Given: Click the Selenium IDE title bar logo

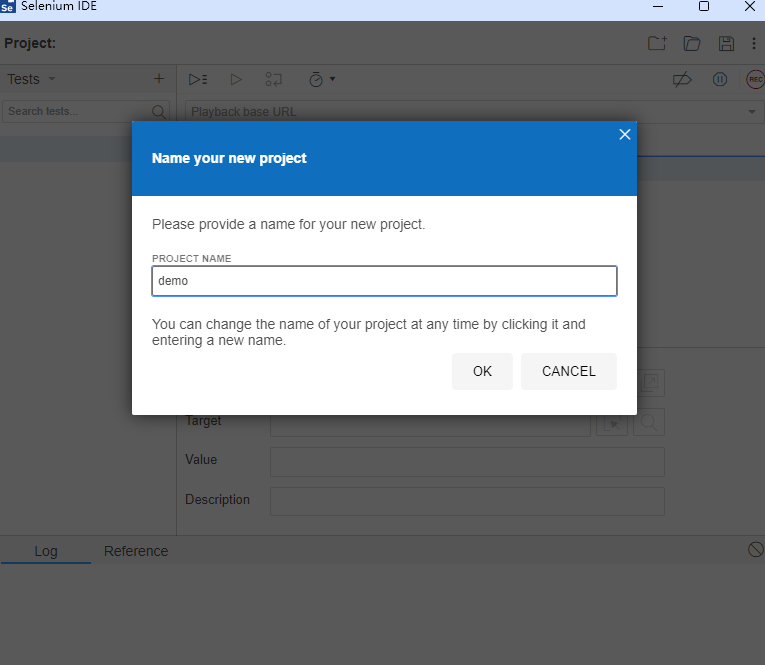Looking at the screenshot, I should 8,6.
